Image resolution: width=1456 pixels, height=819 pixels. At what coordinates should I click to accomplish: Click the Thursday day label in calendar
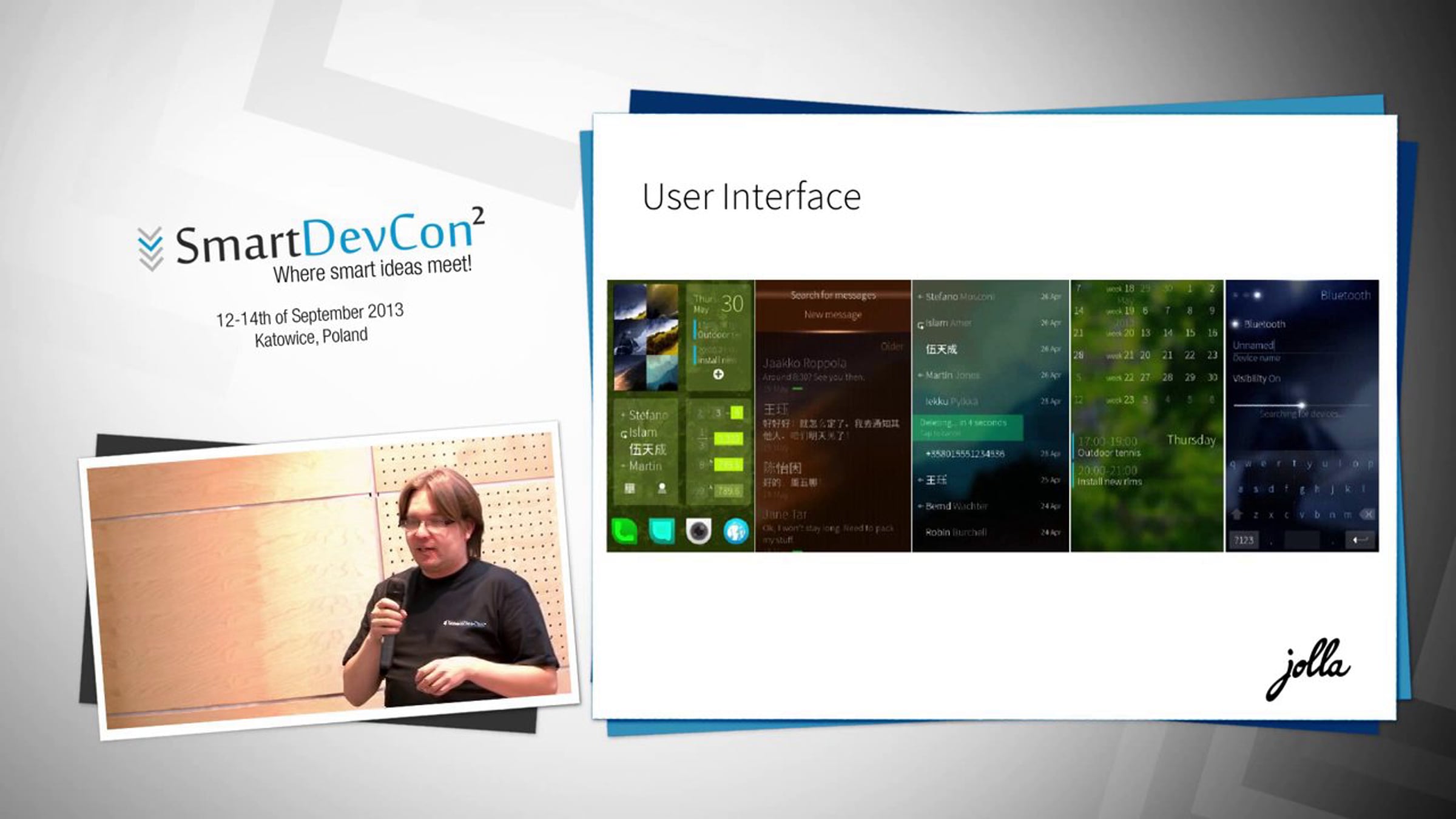pyautogui.click(x=1191, y=440)
